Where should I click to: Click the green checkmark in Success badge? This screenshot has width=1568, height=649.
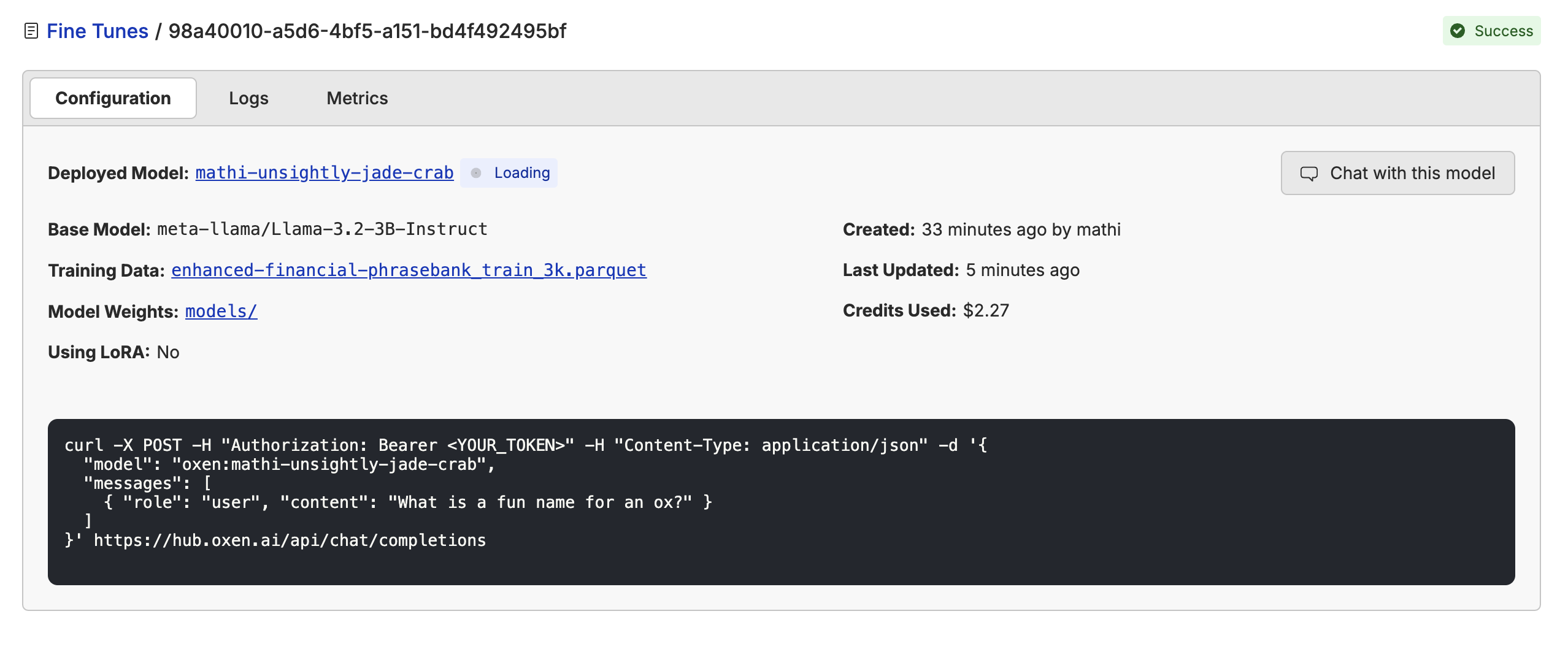(x=1459, y=30)
